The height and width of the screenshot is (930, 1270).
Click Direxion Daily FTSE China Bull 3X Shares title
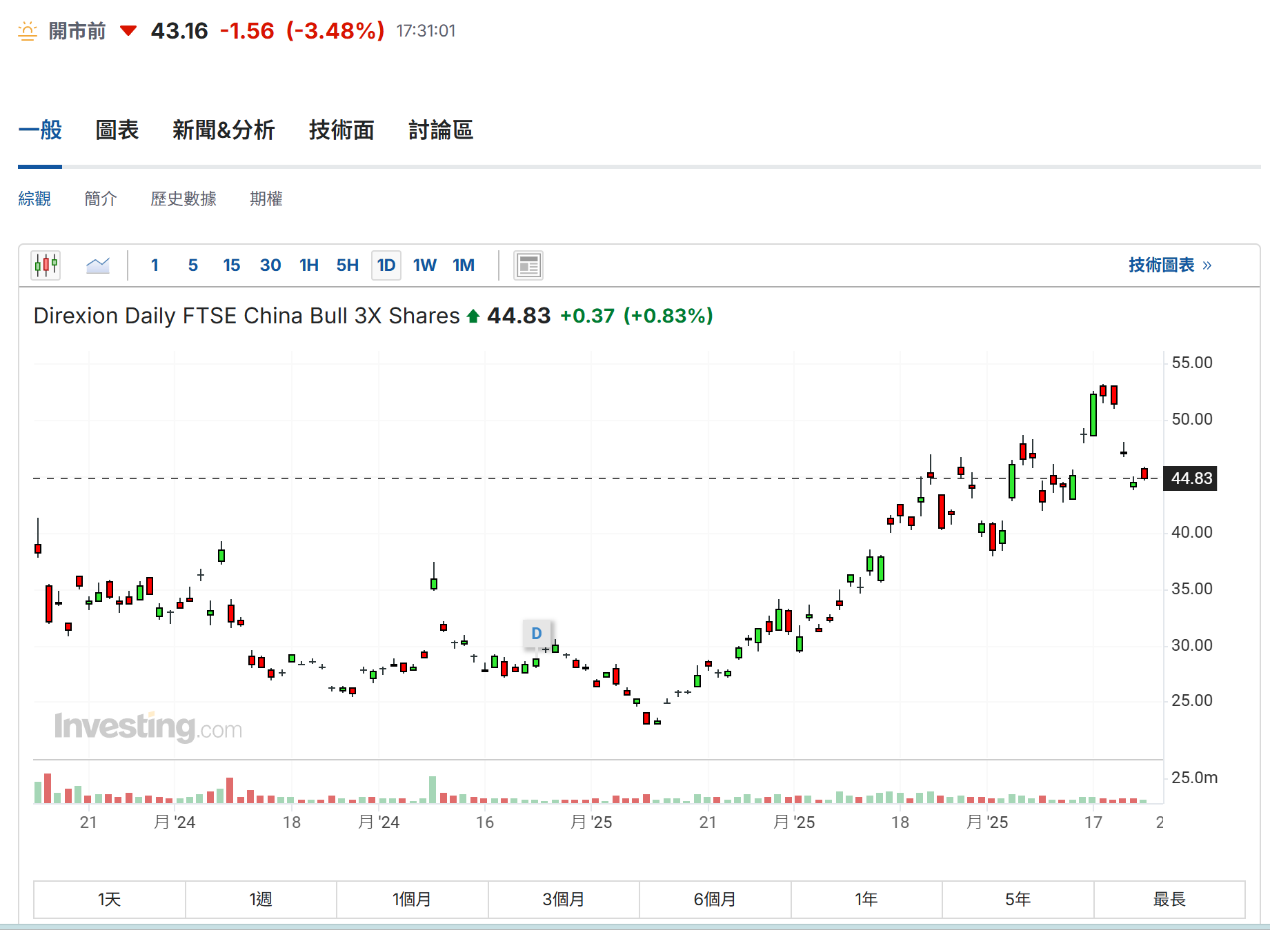click(x=247, y=316)
